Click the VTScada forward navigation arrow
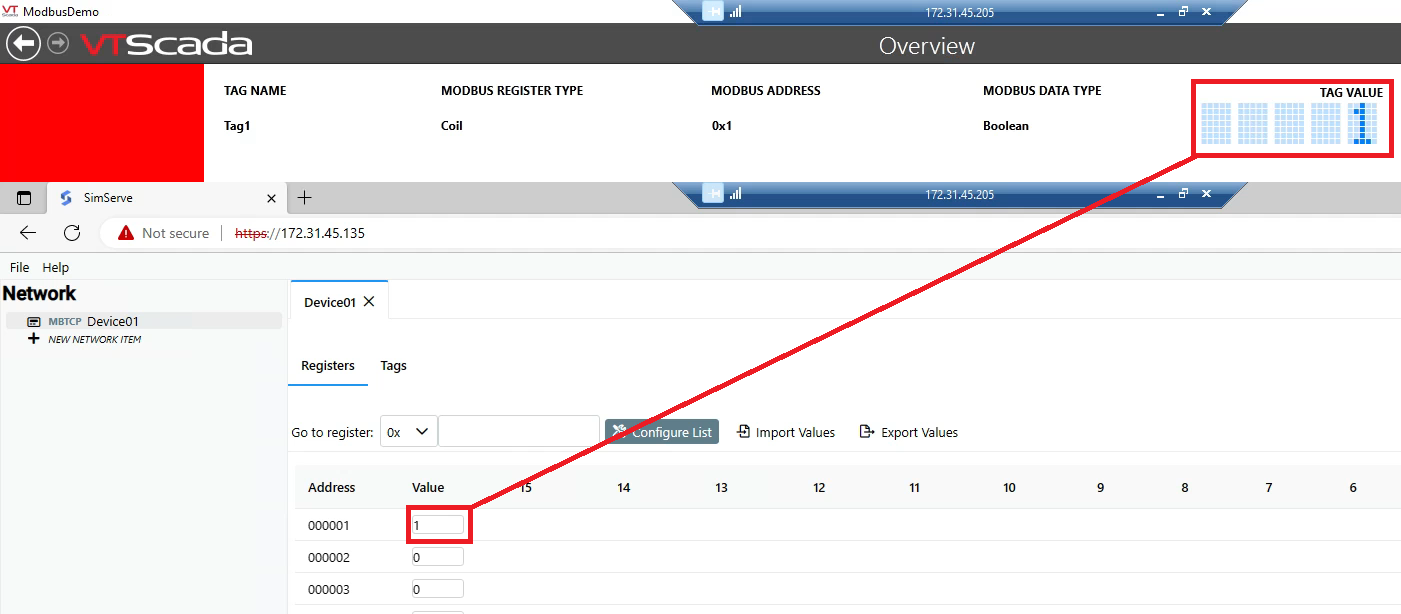The width and height of the screenshot is (1401, 614). tap(57, 44)
